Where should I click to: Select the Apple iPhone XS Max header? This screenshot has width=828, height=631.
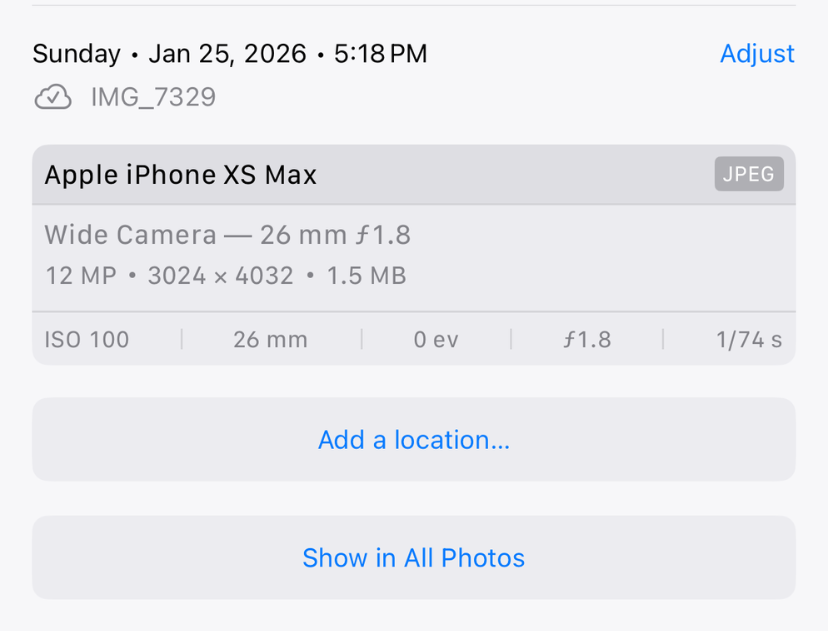(x=180, y=174)
